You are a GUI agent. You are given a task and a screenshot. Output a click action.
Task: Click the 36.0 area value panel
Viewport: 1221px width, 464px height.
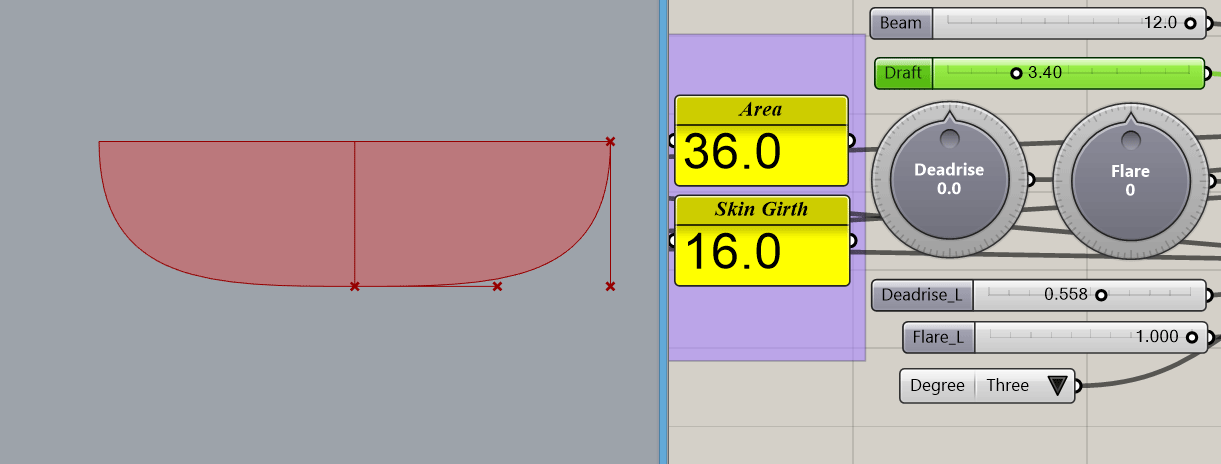[x=761, y=155]
